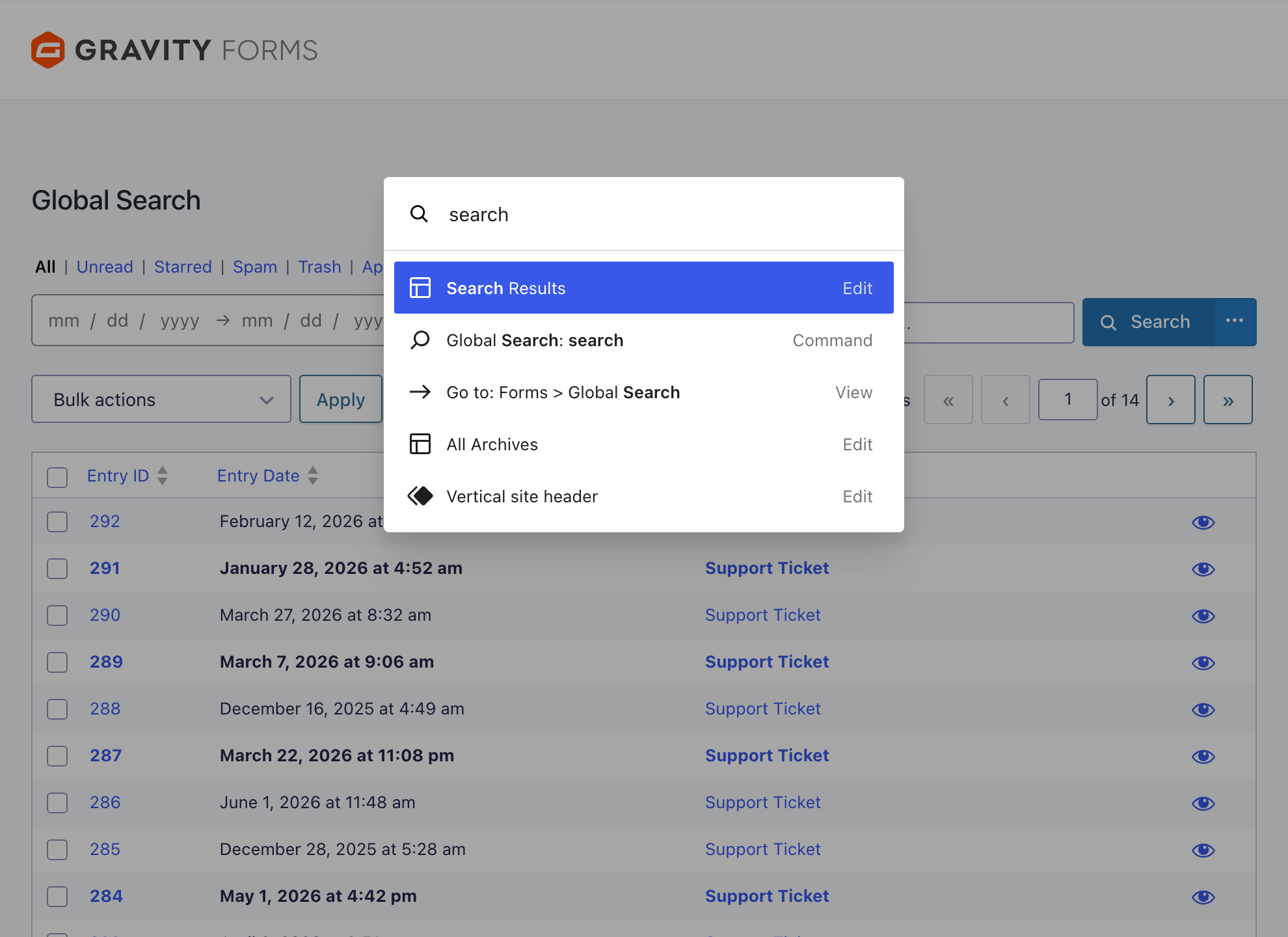Click the Apply button
Viewport: 1288px width, 937px height.
pyautogui.click(x=341, y=399)
